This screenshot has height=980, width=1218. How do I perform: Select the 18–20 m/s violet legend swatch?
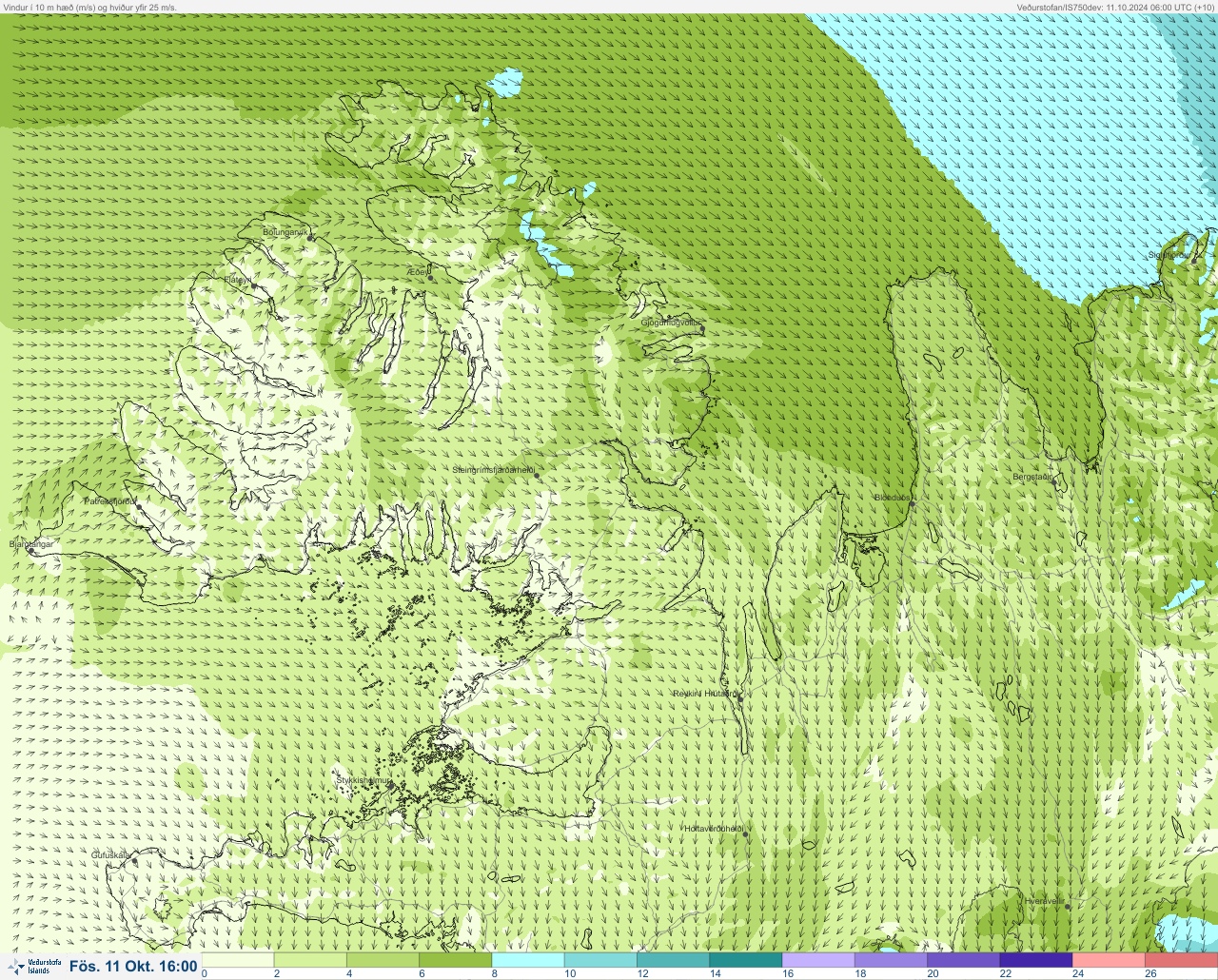coord(891,960)
